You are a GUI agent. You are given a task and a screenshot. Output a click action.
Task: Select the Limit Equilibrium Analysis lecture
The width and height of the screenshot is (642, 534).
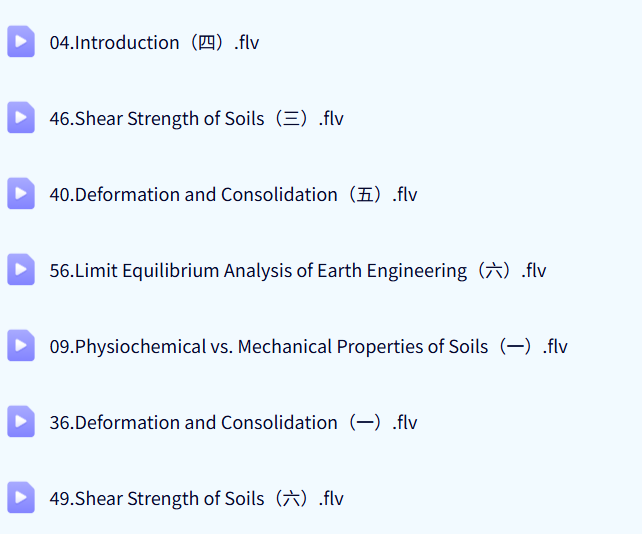(x=298, y=271)
